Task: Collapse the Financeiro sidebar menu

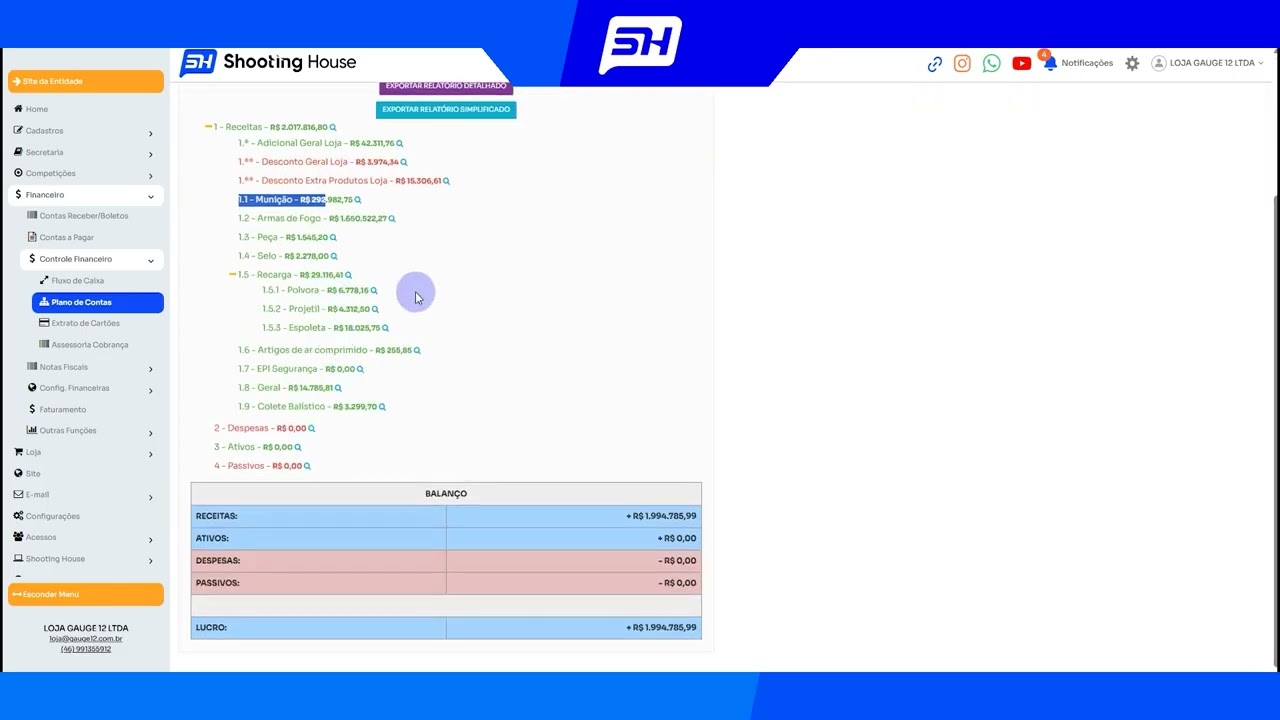Action: (85, 195)
